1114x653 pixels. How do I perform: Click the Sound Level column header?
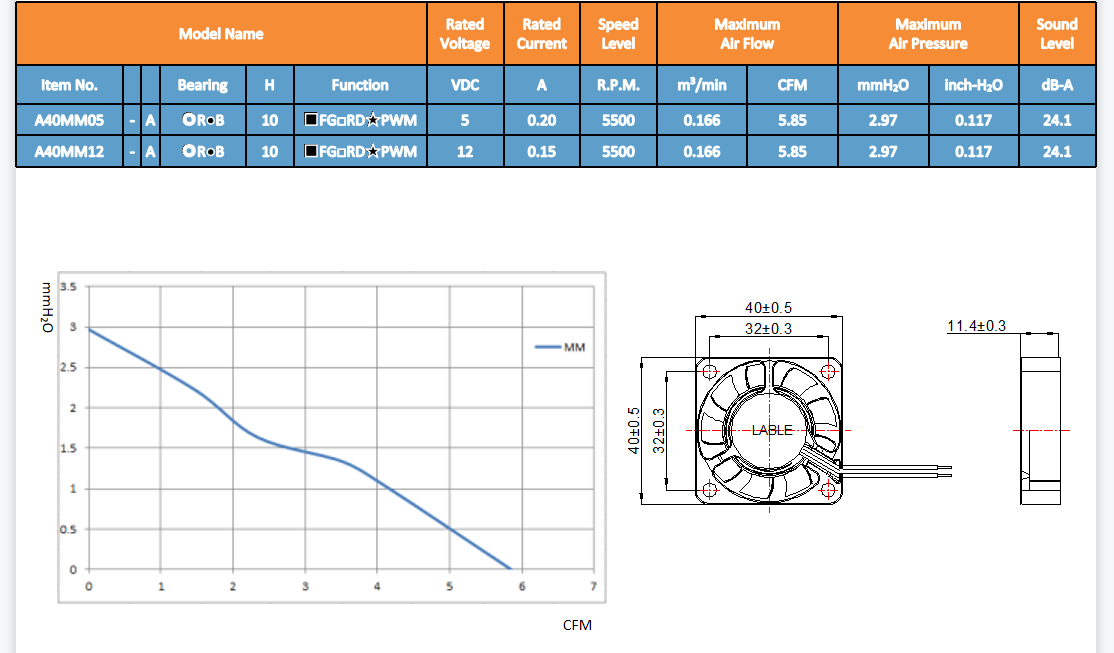(1056, 34)
